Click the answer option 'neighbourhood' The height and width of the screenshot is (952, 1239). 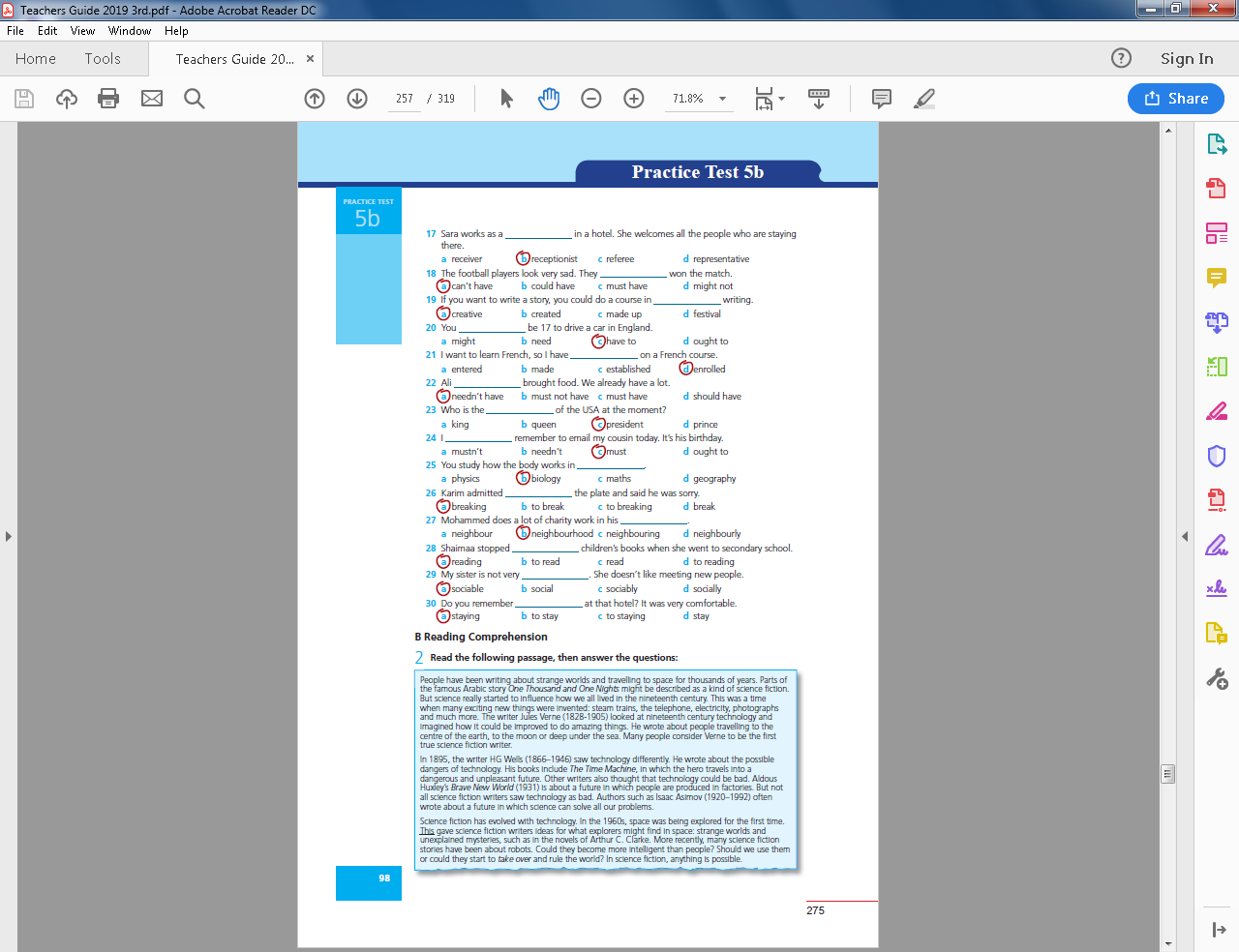point(562,534)
